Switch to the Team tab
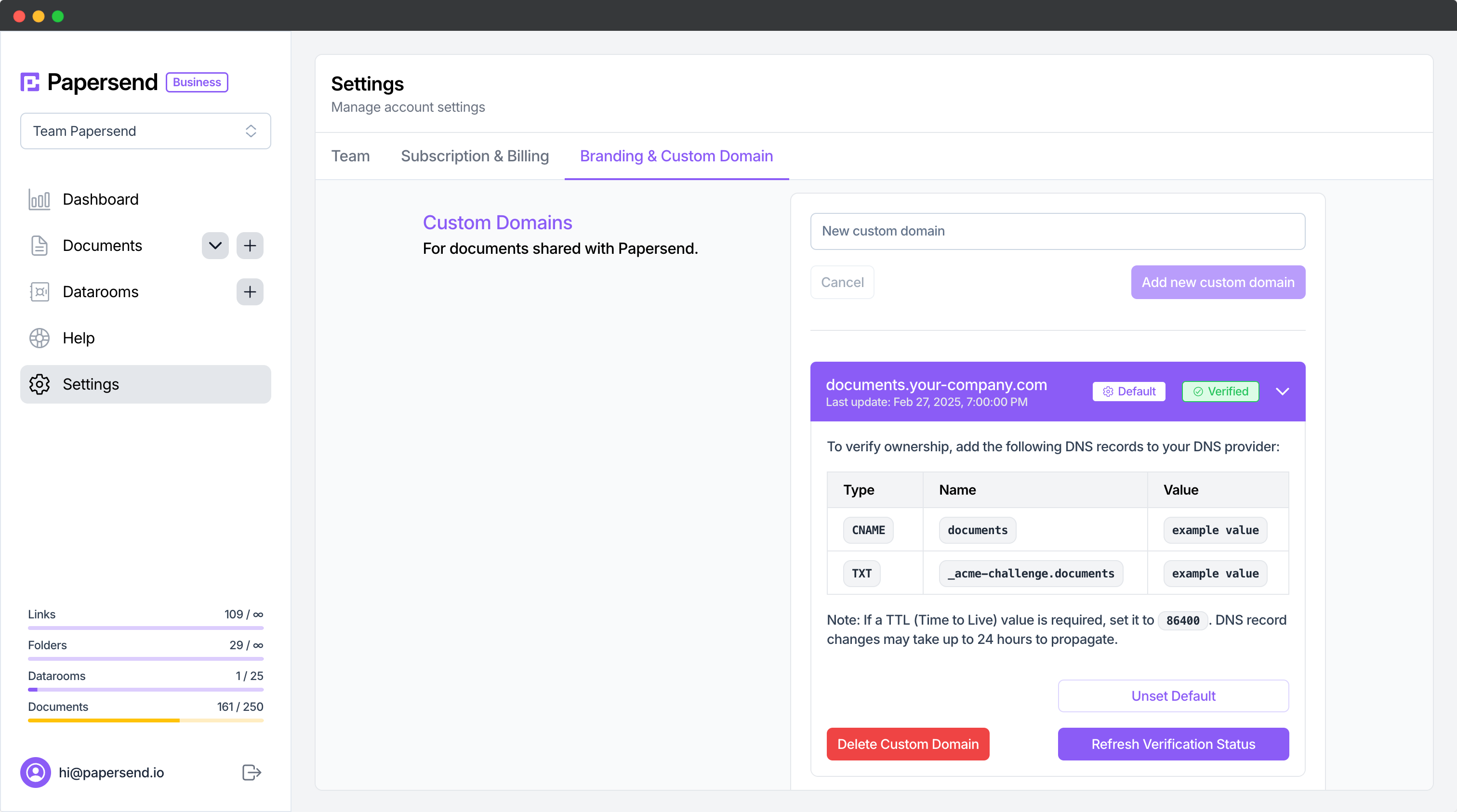1457x812 pixels. pos(350,156)
